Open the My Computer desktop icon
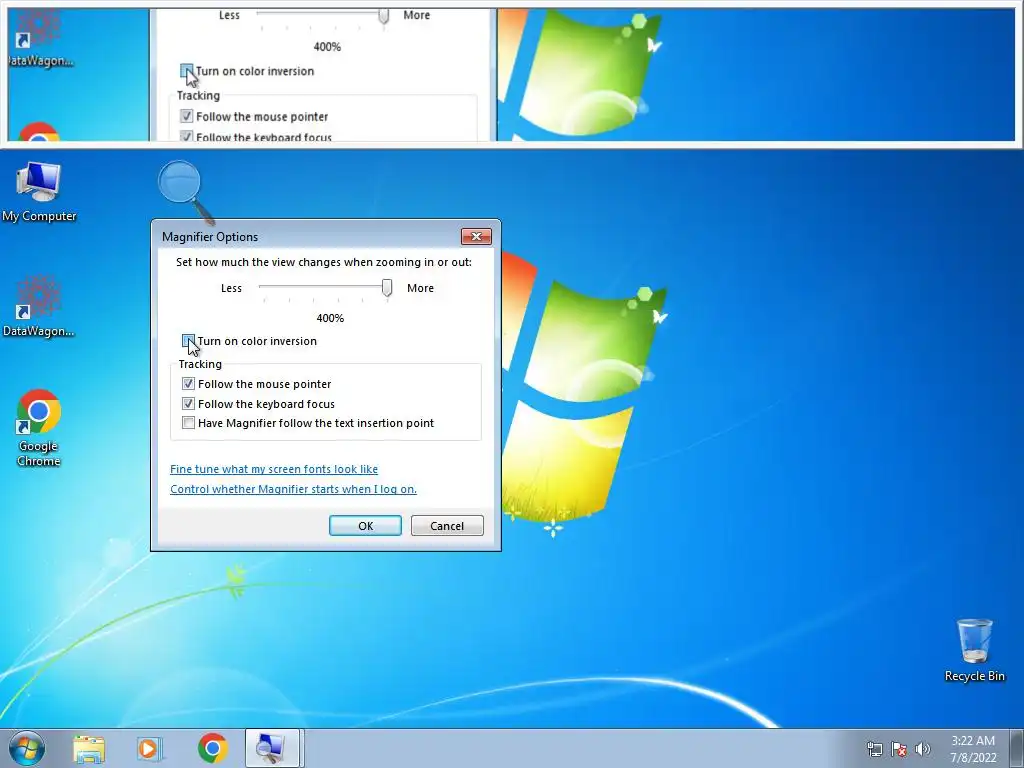 tap(39, 191)
